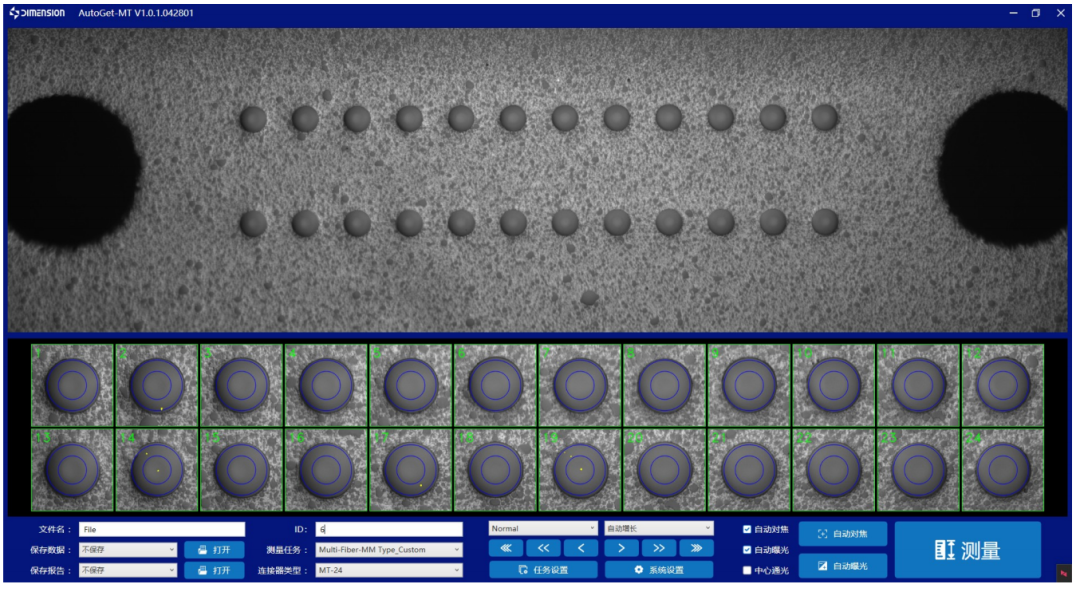Jump to first fiber with triple-left arrow
Screen dimensions: 1080x592
click(x=505, y=548)
